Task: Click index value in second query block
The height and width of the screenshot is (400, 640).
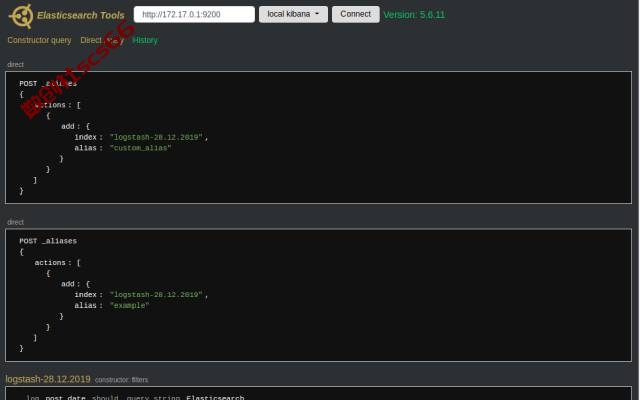Action: click(x=156, y=295)
